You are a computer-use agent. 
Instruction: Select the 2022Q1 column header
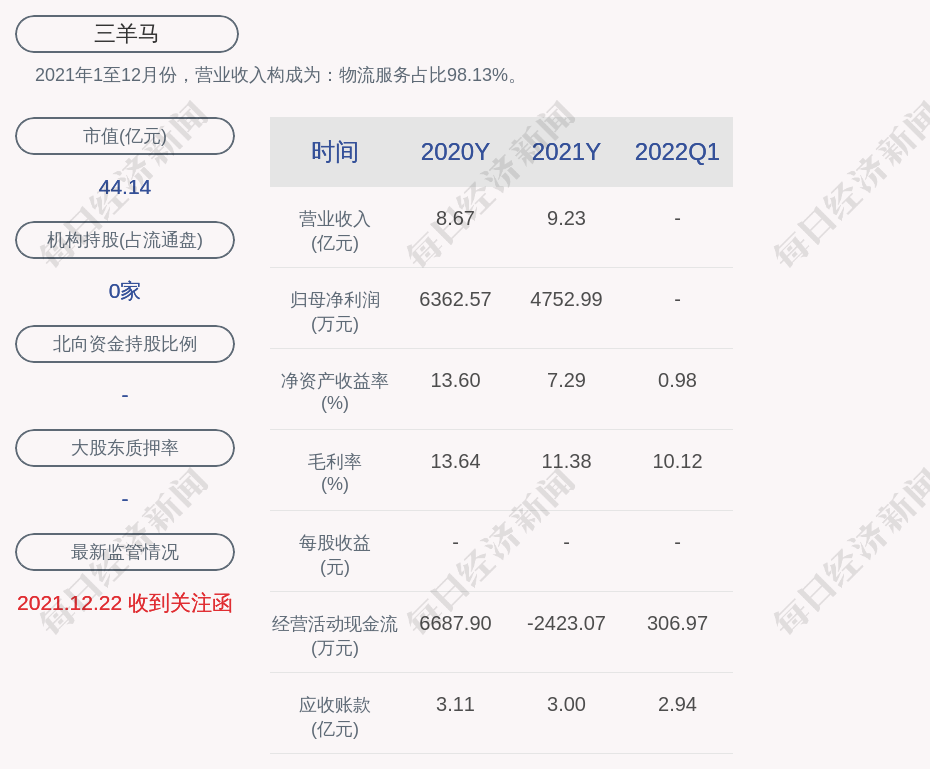coord(677,152)
